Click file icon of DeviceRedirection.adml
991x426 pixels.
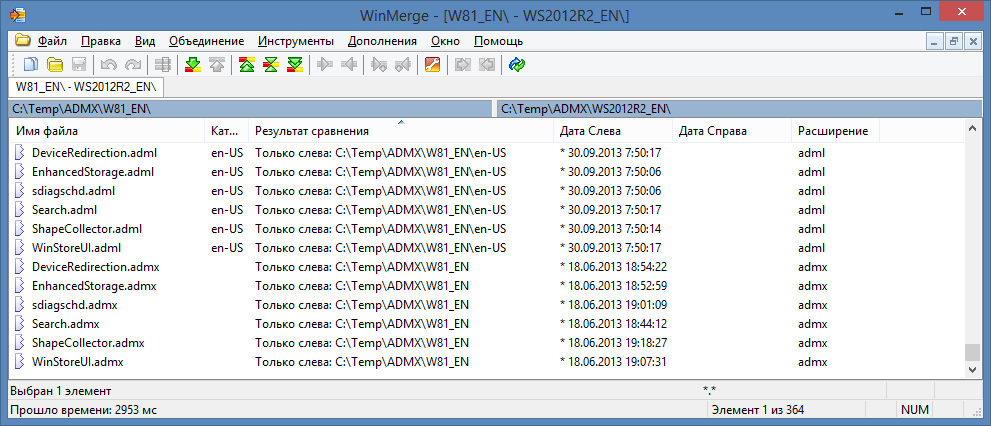(20, 152)
